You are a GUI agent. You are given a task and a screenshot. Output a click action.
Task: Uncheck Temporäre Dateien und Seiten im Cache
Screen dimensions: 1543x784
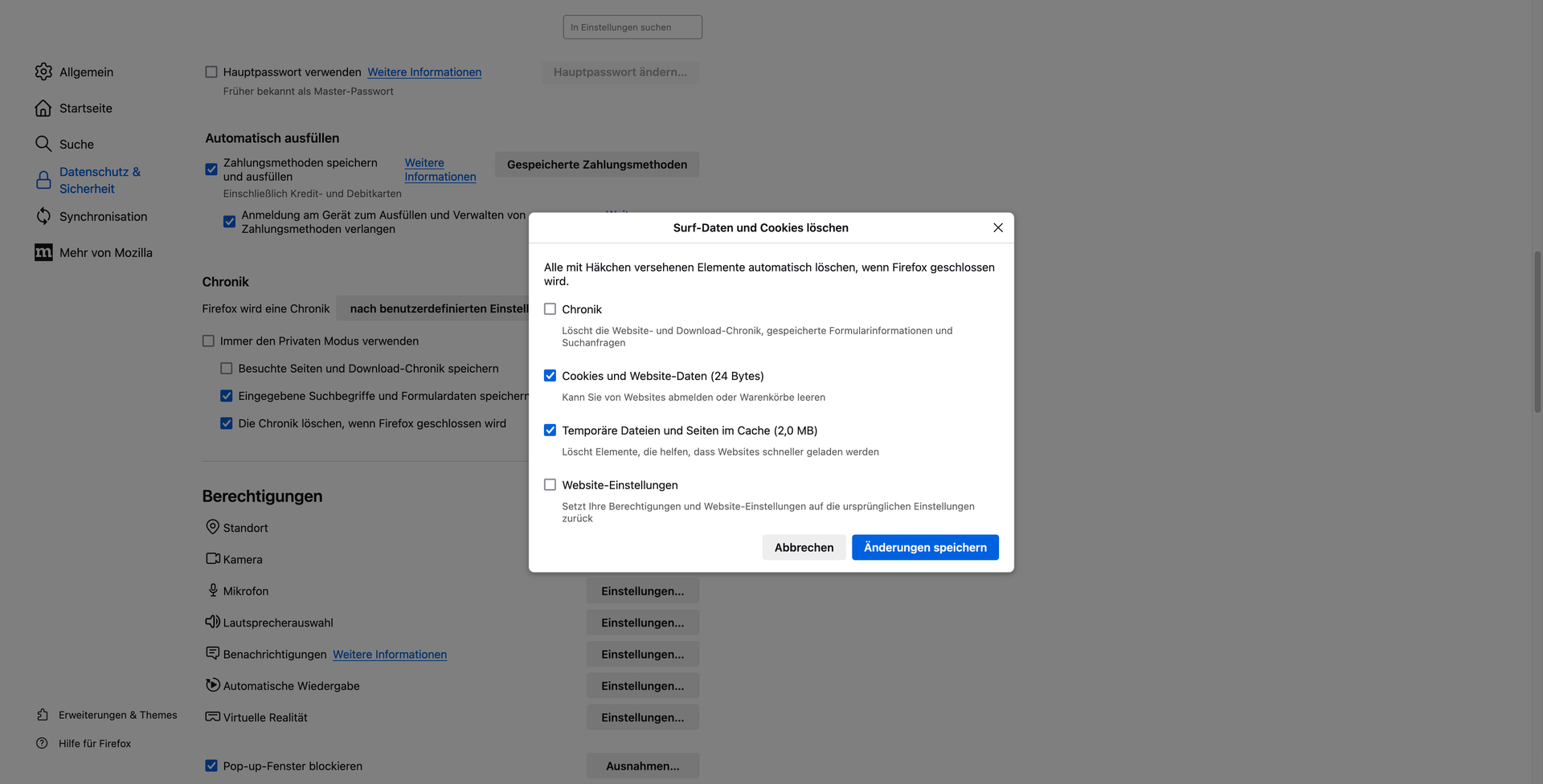550,431
